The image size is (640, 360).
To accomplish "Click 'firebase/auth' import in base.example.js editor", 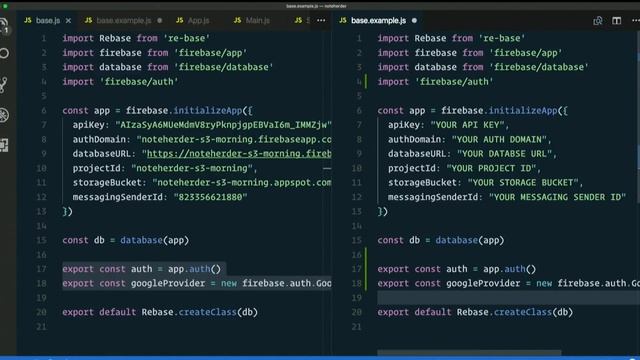I will point(454,82).
